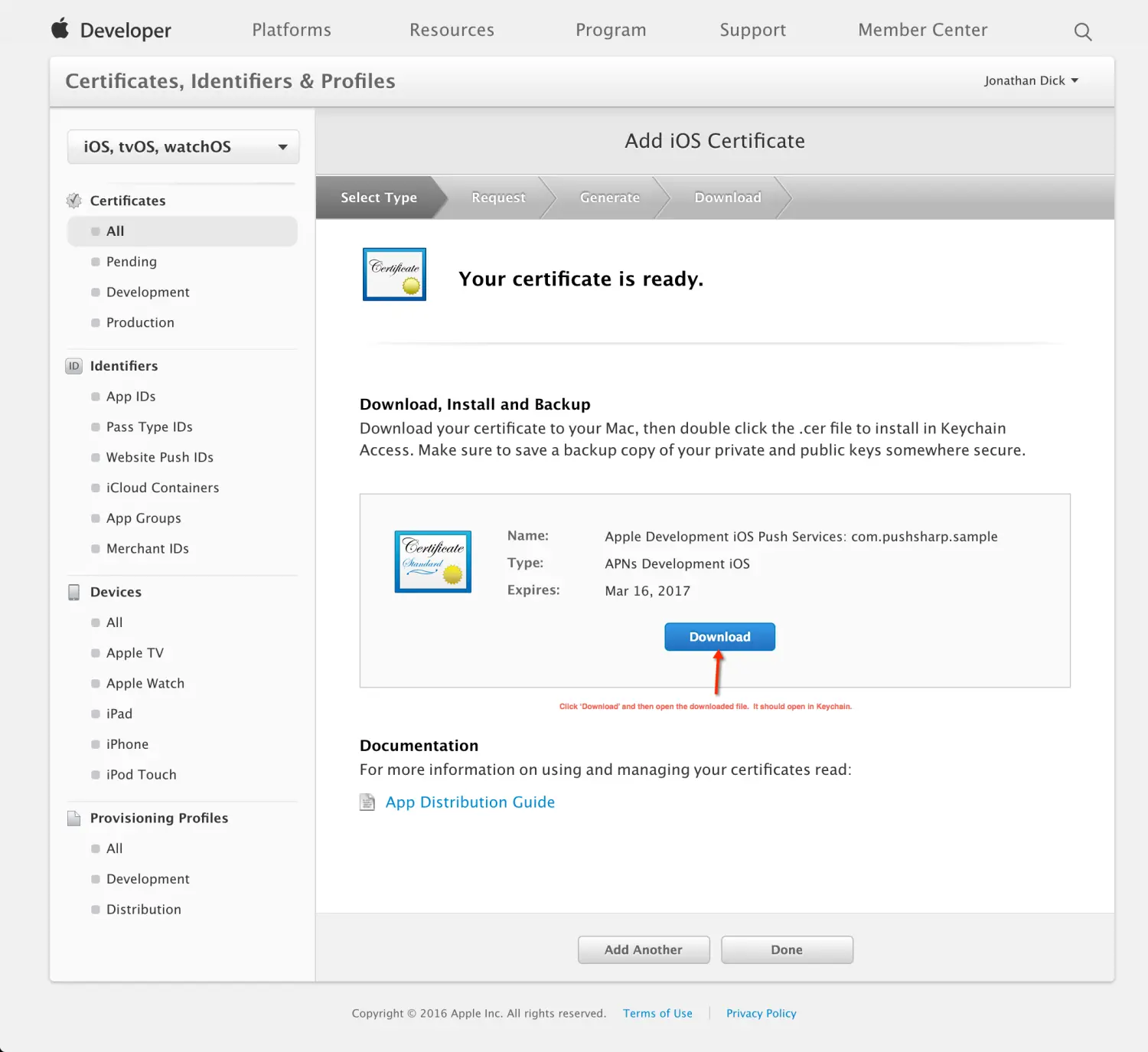Open the Program menu
Screen dimensions: 1148x1052
611,30
